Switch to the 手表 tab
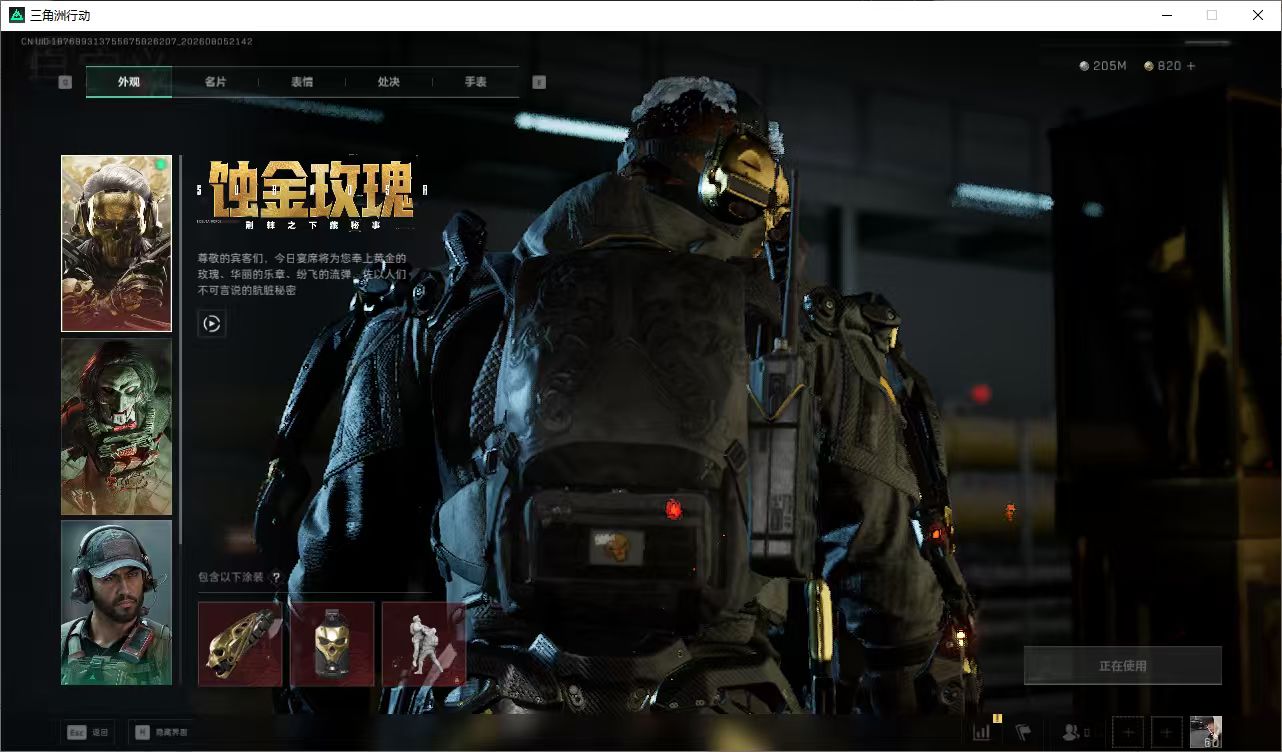The image size is (1282, 752). coord(476,82)
